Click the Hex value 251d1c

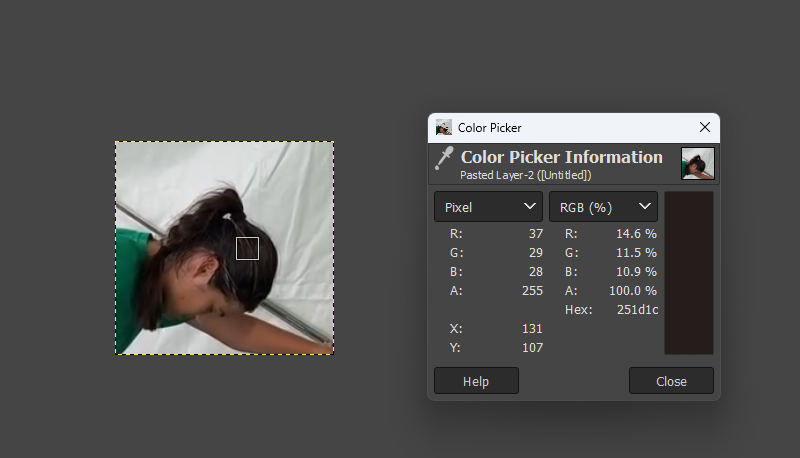coord(637,310)
